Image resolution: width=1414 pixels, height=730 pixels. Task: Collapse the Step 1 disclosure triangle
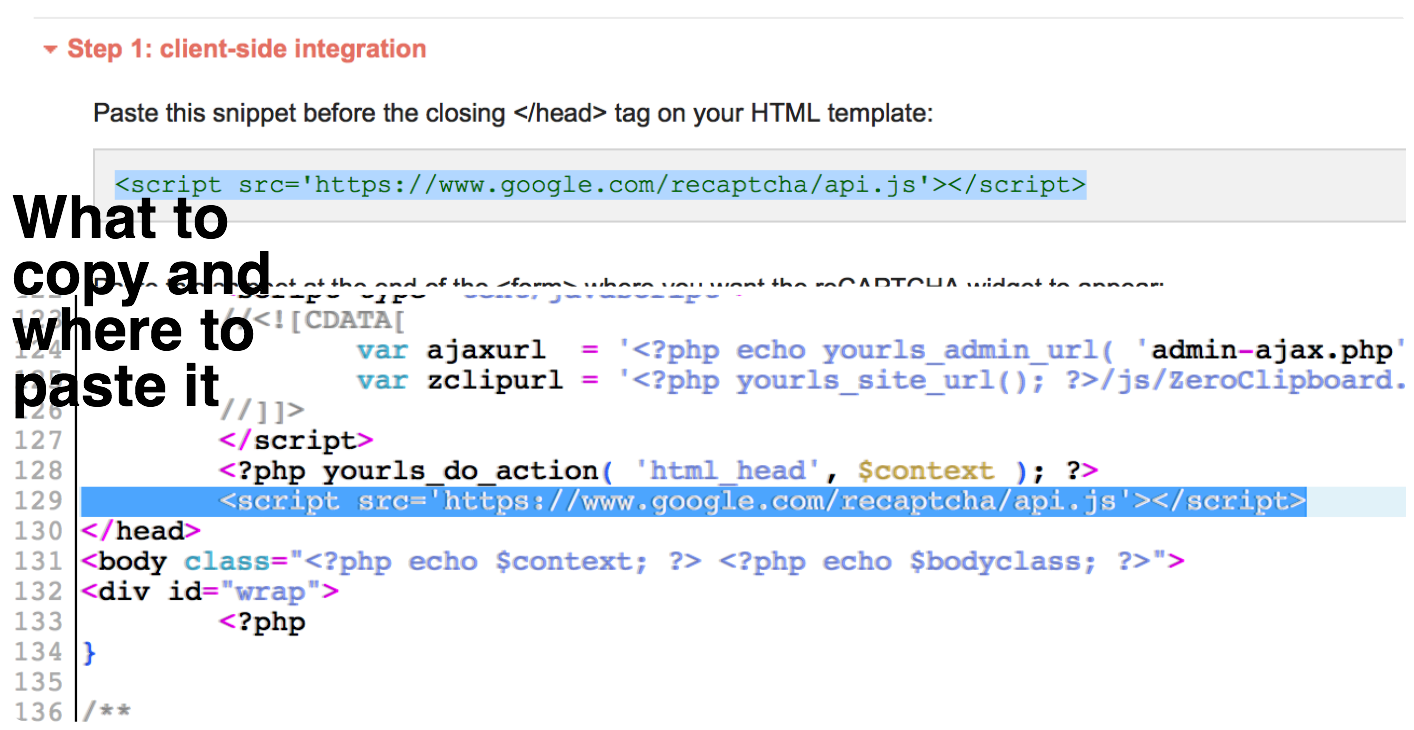click(50, 49)
